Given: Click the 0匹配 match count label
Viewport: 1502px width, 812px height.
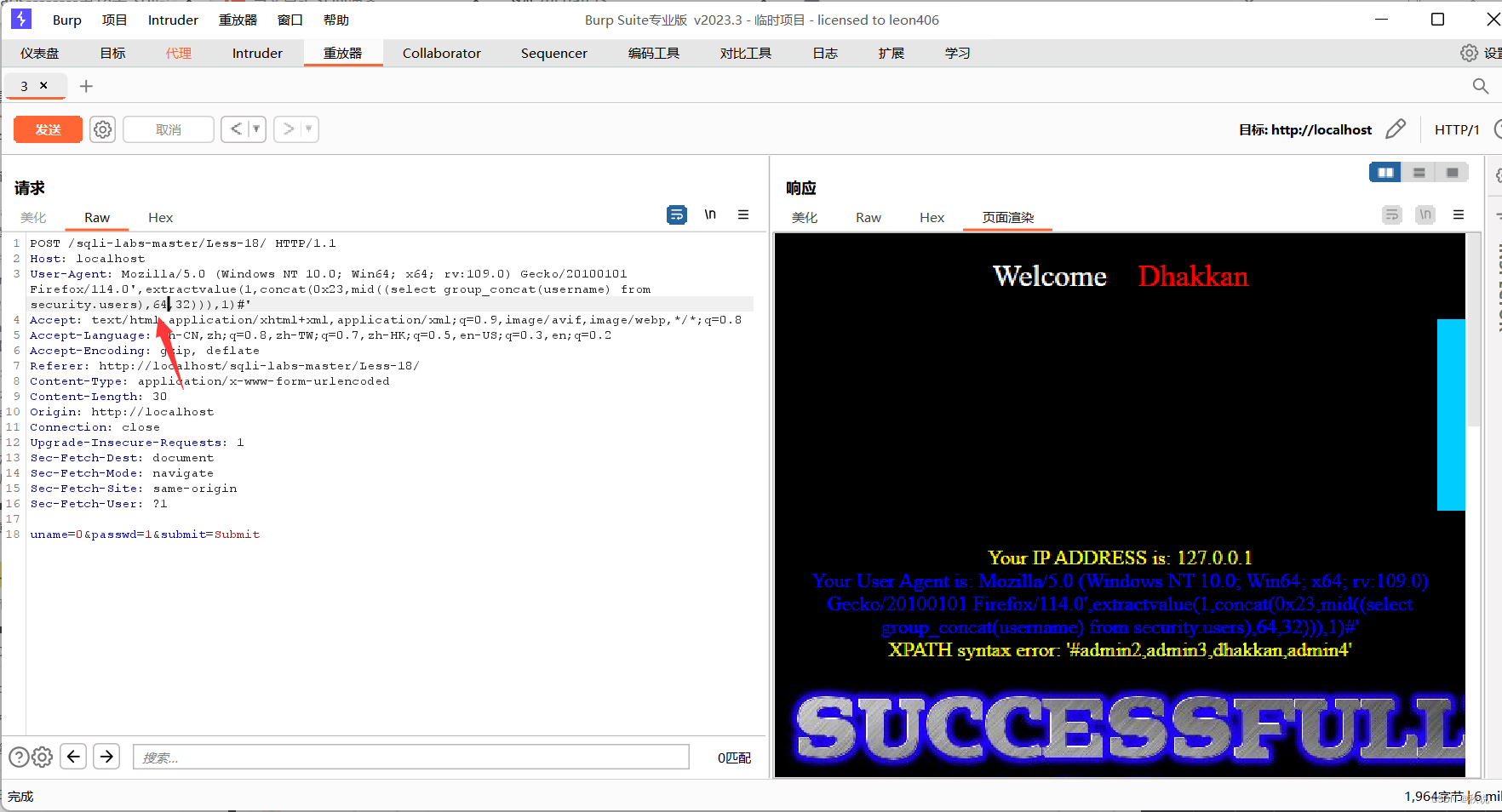Looking at the screenshot, I should (x=734, y=758).
